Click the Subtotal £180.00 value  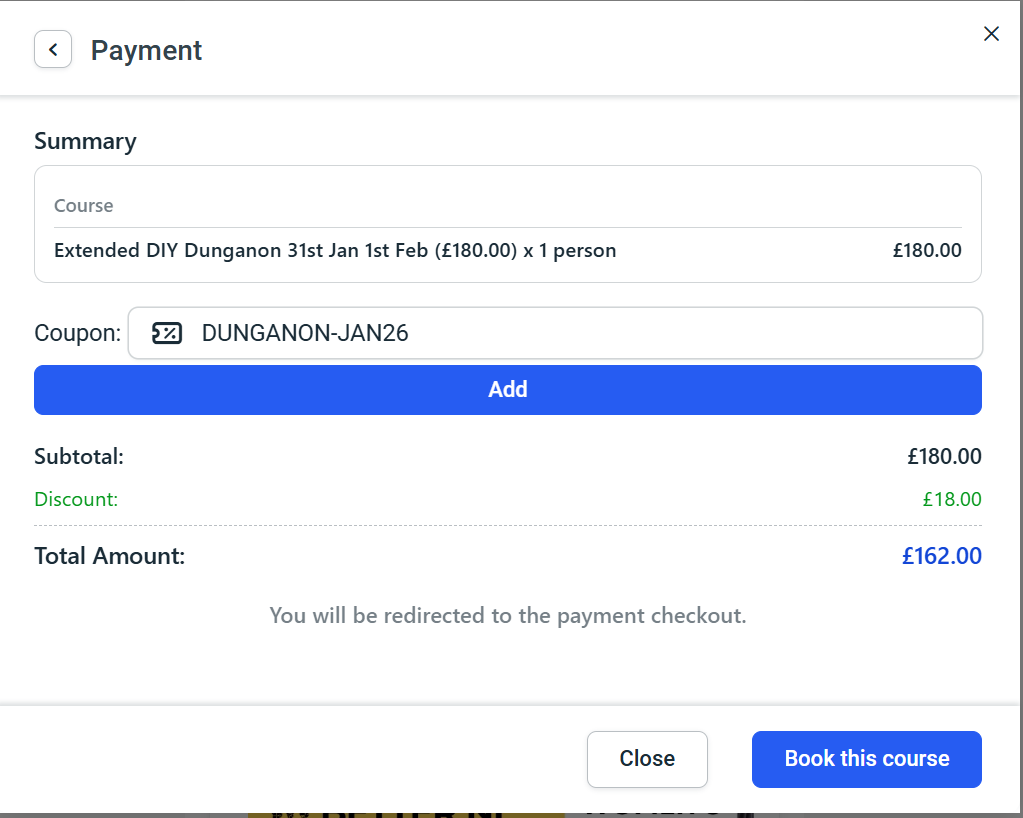(x=944, y=457)
